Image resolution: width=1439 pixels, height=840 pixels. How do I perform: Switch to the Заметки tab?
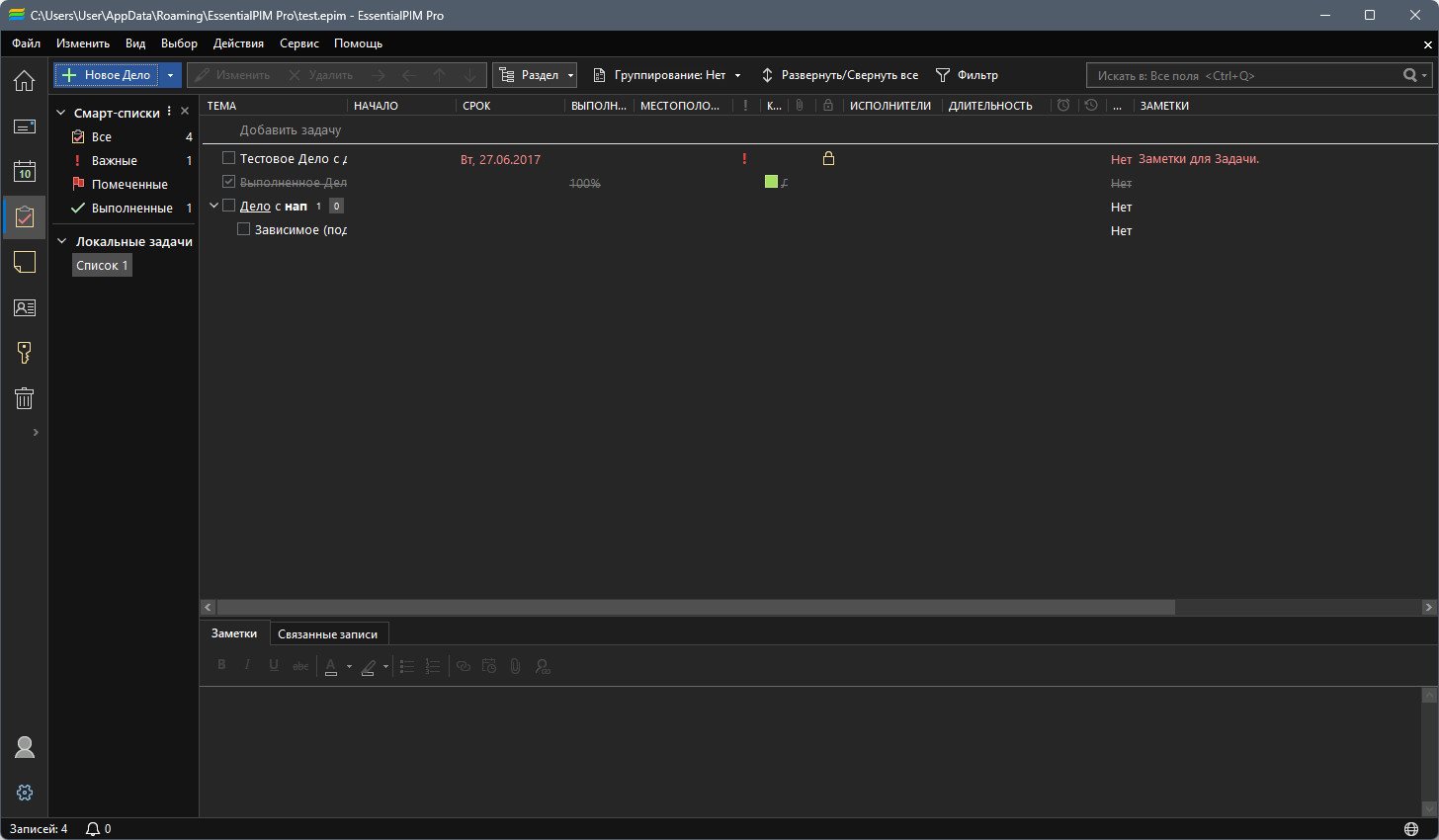pos(234,632)
